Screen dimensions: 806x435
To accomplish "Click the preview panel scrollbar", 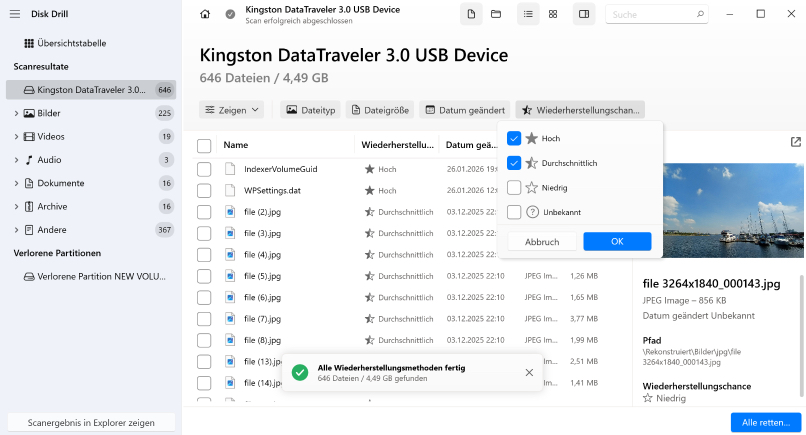I will [801, 335].
